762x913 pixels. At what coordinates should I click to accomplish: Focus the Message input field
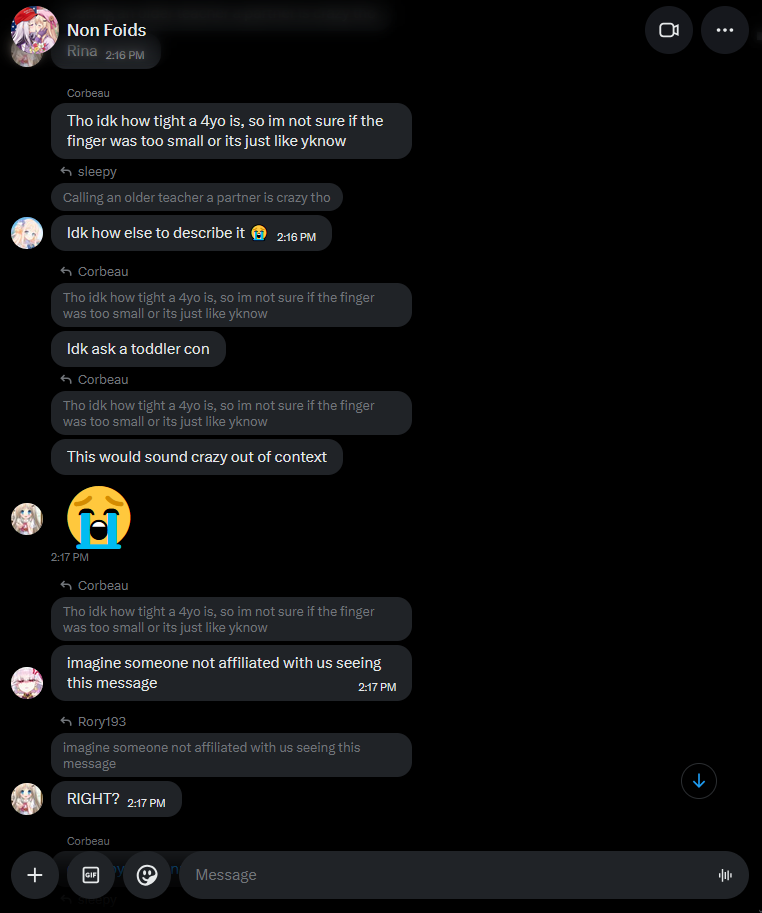(448, 875)
